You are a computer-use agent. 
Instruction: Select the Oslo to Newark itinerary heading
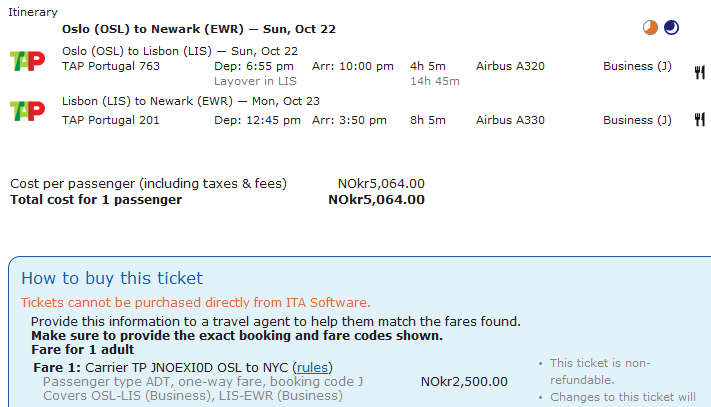(198, 29)
